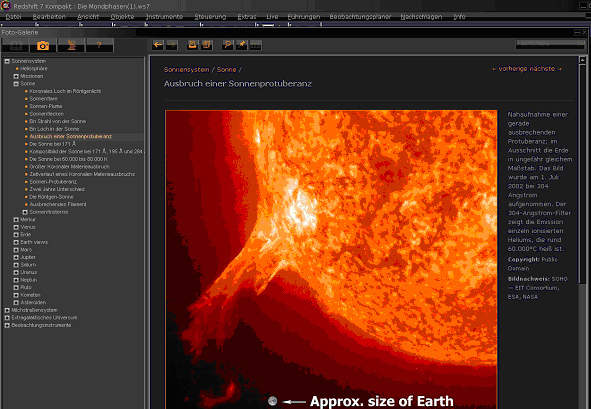Screen dimensions: 591x409
Task: Open the Objekte menu
Action: [122, 17]
